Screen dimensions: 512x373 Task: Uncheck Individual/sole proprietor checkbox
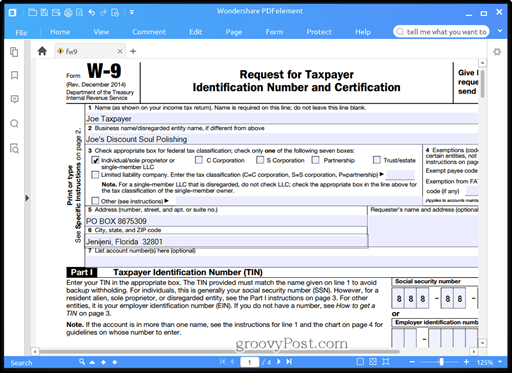click(95, 160)
